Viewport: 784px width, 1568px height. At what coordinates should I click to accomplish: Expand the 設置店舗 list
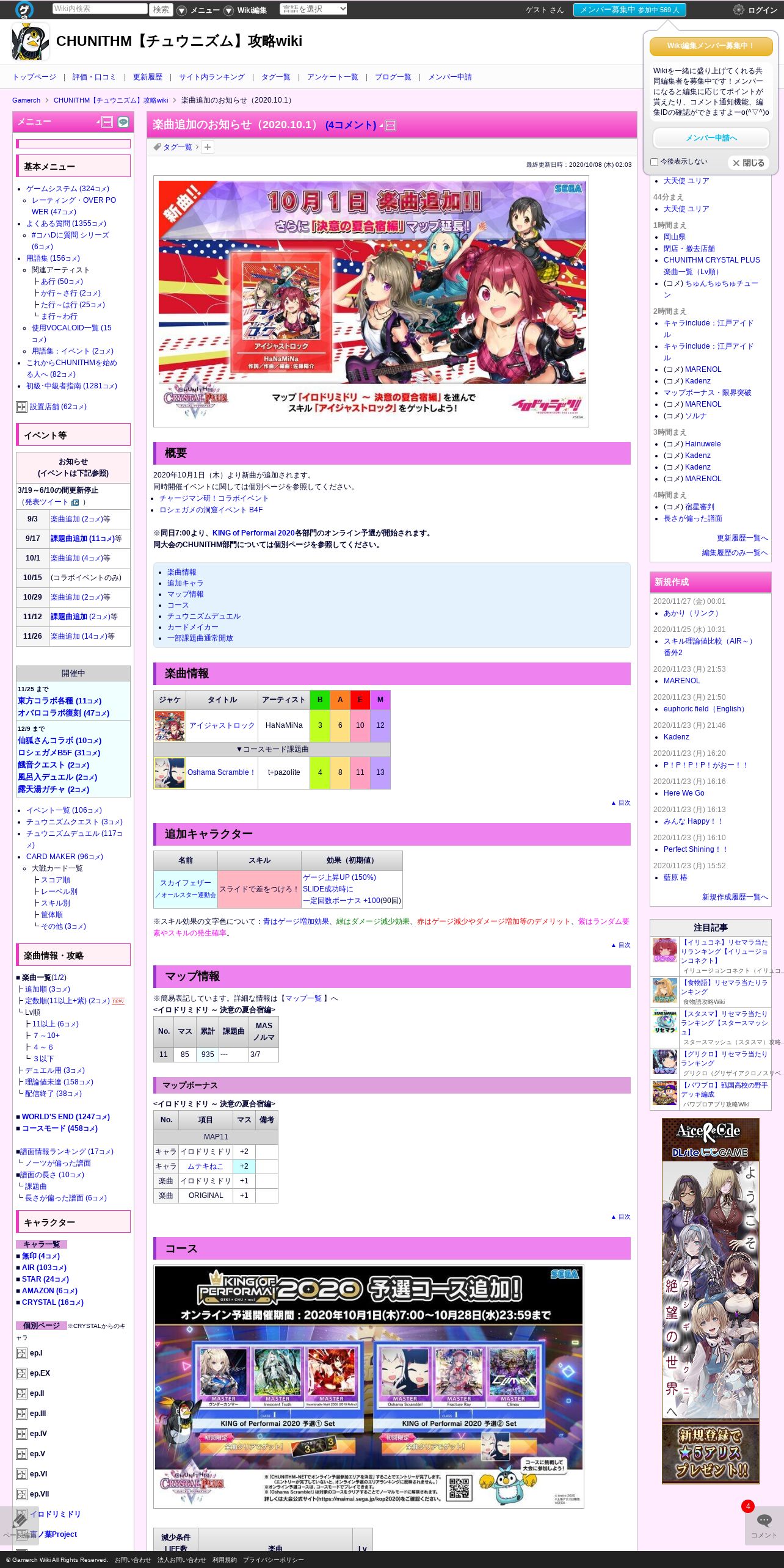pyautogui.click(x=21, y=407)
